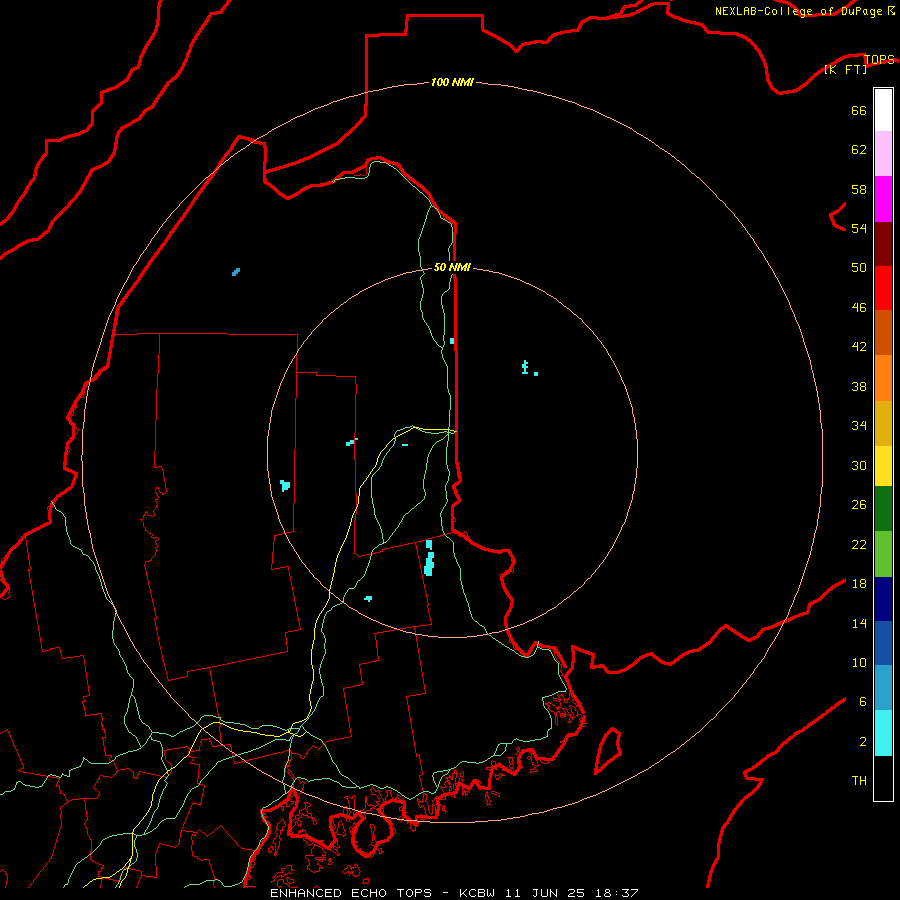Select the magenta 58 K FT legend color
Image resolution: width=900 pixels, height=900 pixels.
(883, 199)
